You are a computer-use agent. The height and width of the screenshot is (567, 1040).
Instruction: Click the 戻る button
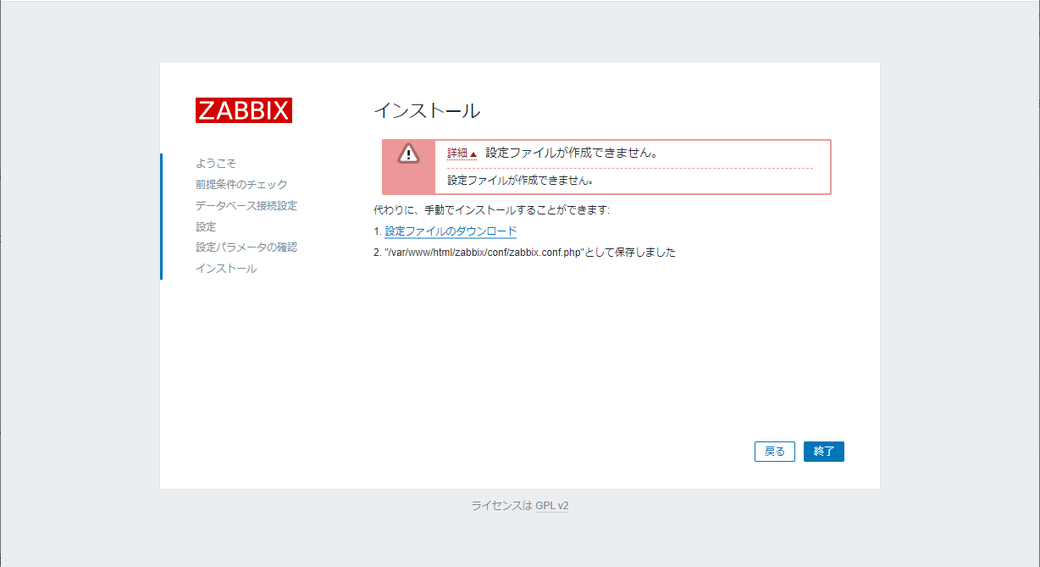774,452
